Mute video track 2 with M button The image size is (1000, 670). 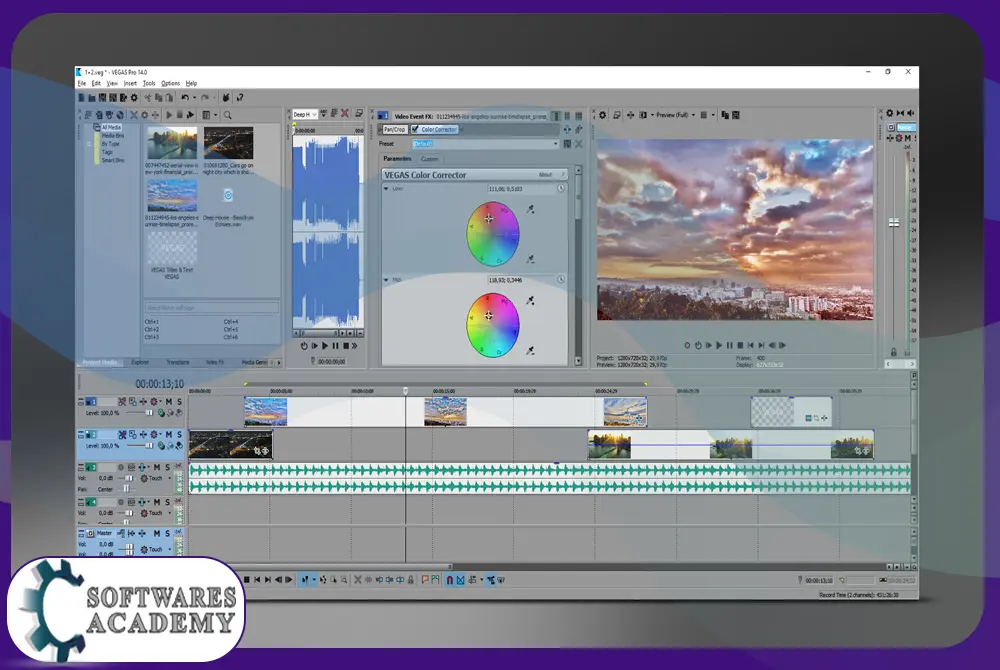coord(168,435)
